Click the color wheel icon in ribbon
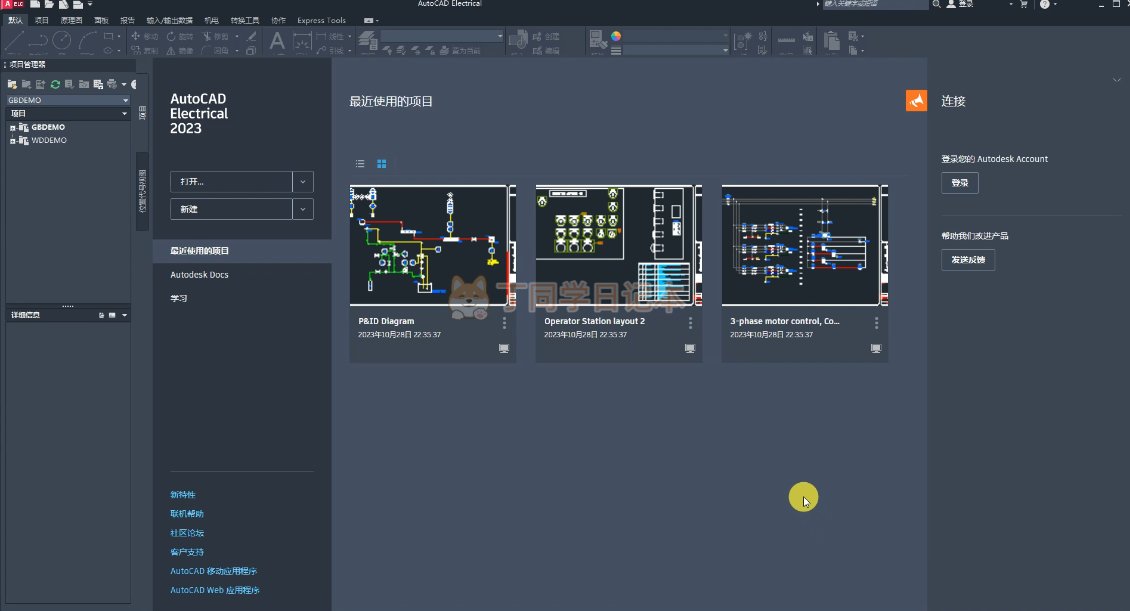Image resolution: width=1130 pixels, height=611 pixels. 616,36
